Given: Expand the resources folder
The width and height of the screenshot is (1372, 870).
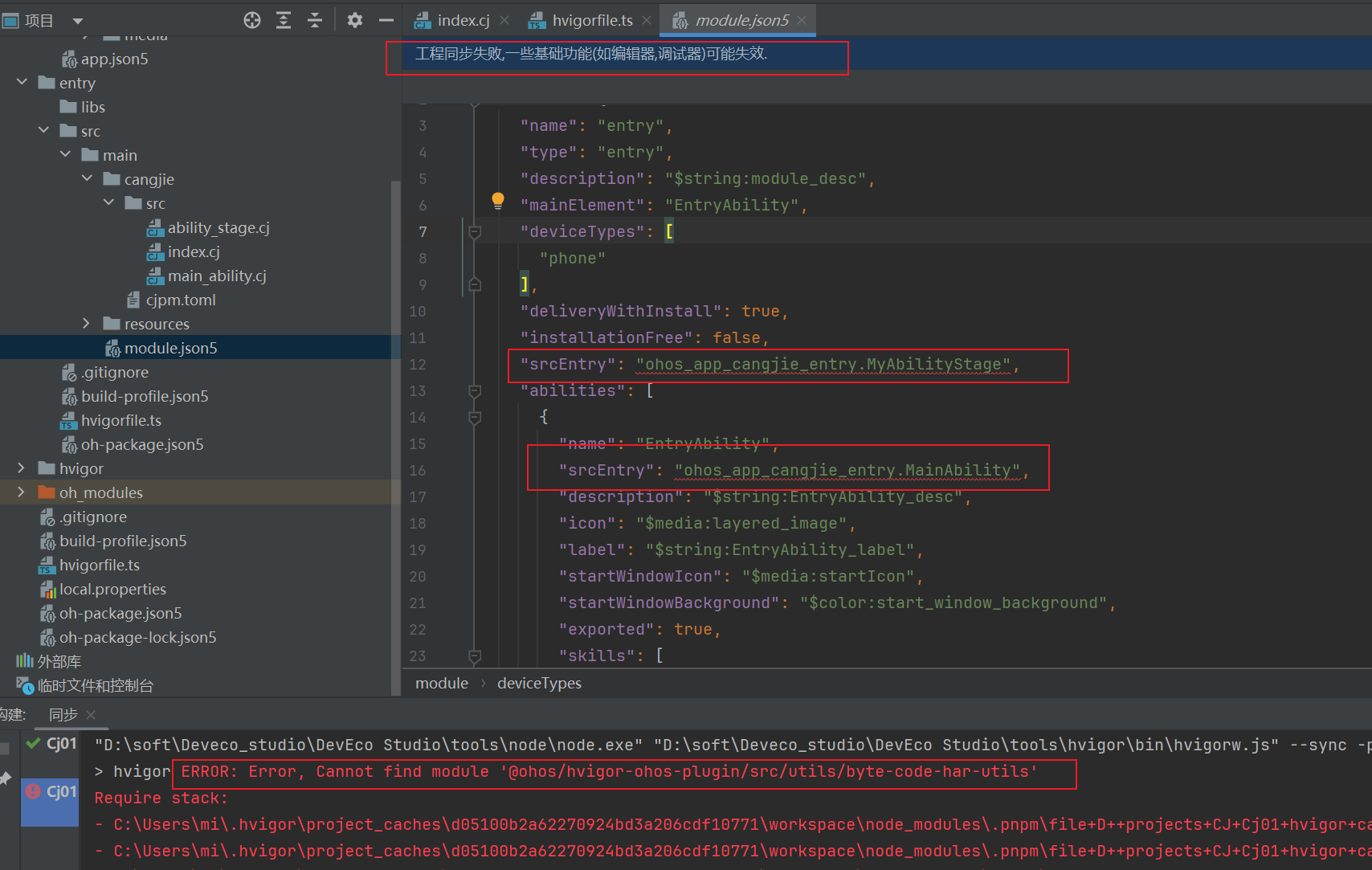Looking at the screenshot, I should click(x=87, y=324).
